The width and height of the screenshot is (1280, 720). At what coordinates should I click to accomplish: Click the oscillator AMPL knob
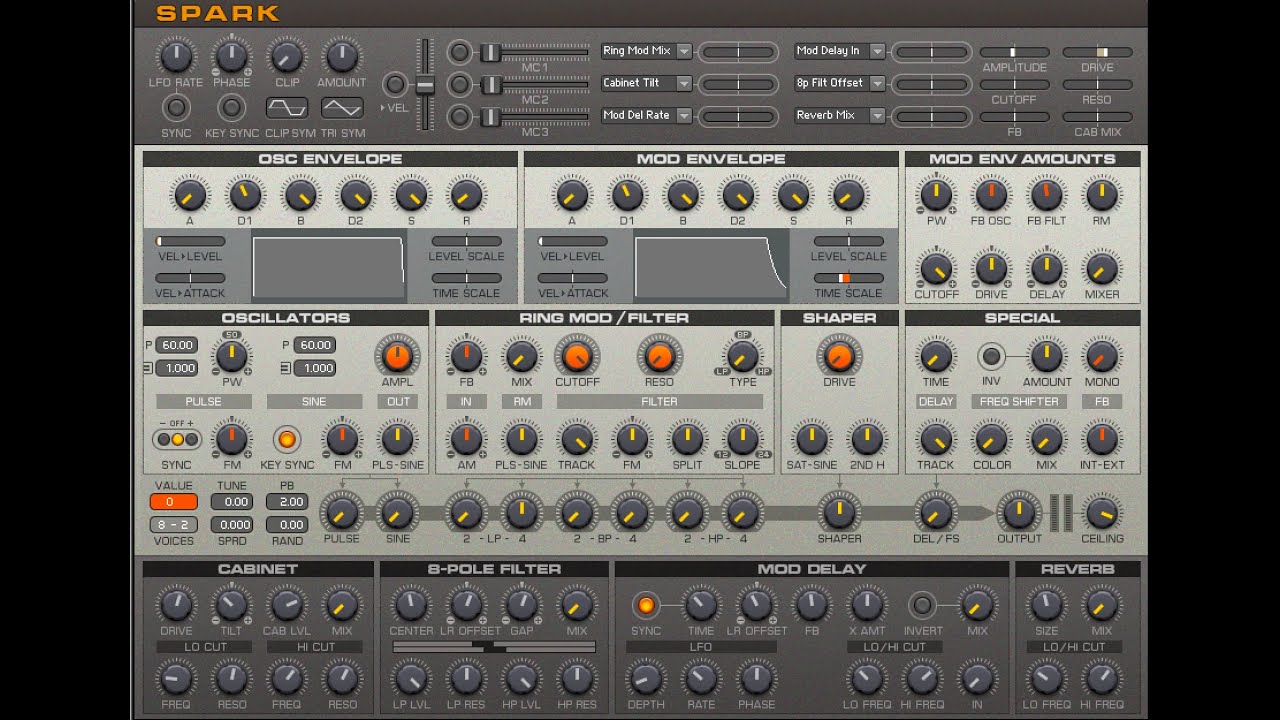[397, 355]
